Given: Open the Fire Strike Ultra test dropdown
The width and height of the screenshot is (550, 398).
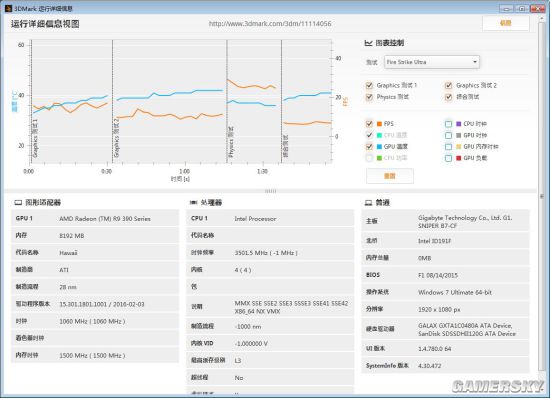Looking at the screenshot, I should click(432, 62).
